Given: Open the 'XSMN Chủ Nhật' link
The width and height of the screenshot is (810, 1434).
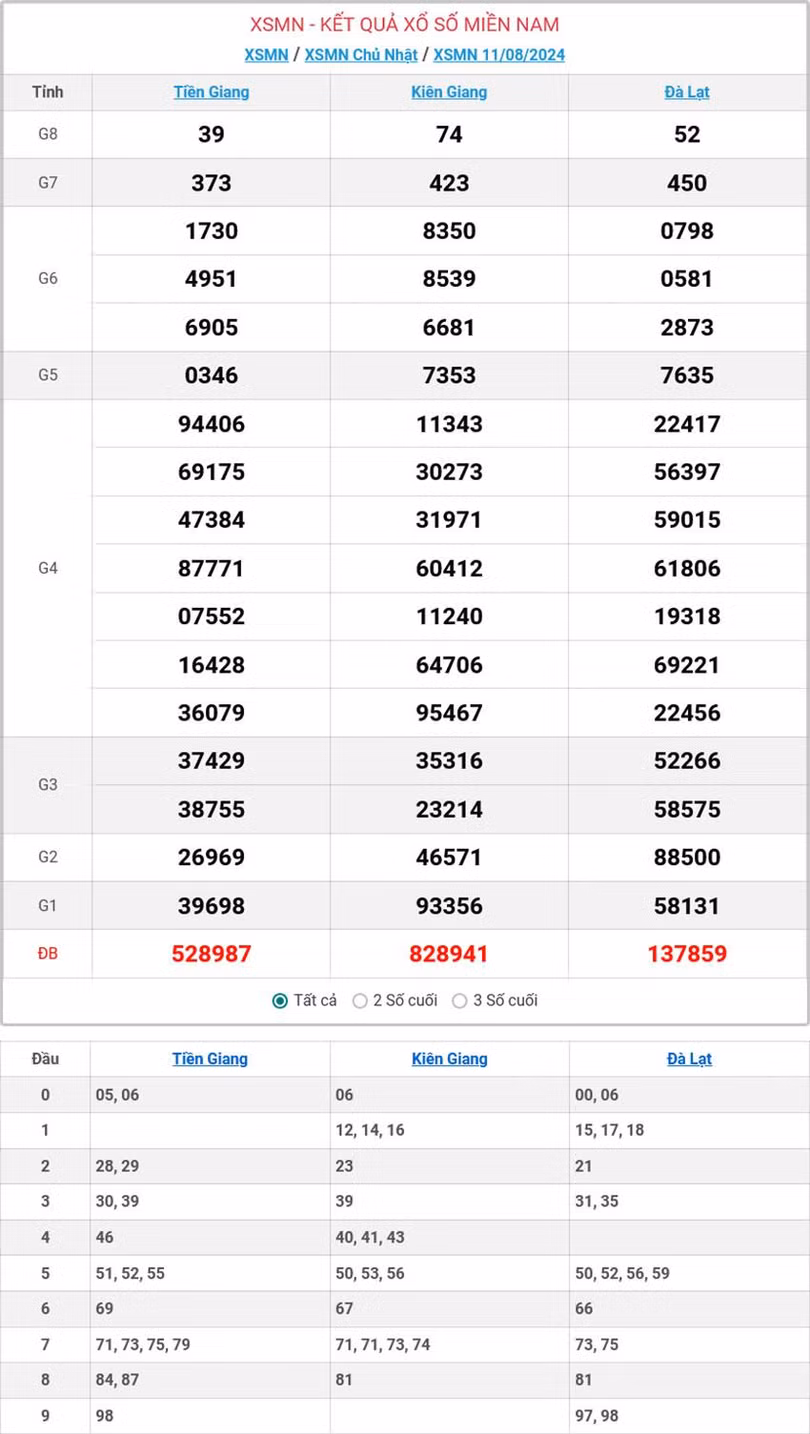Looking at the screenshot, I should click(x=361, y=55).
